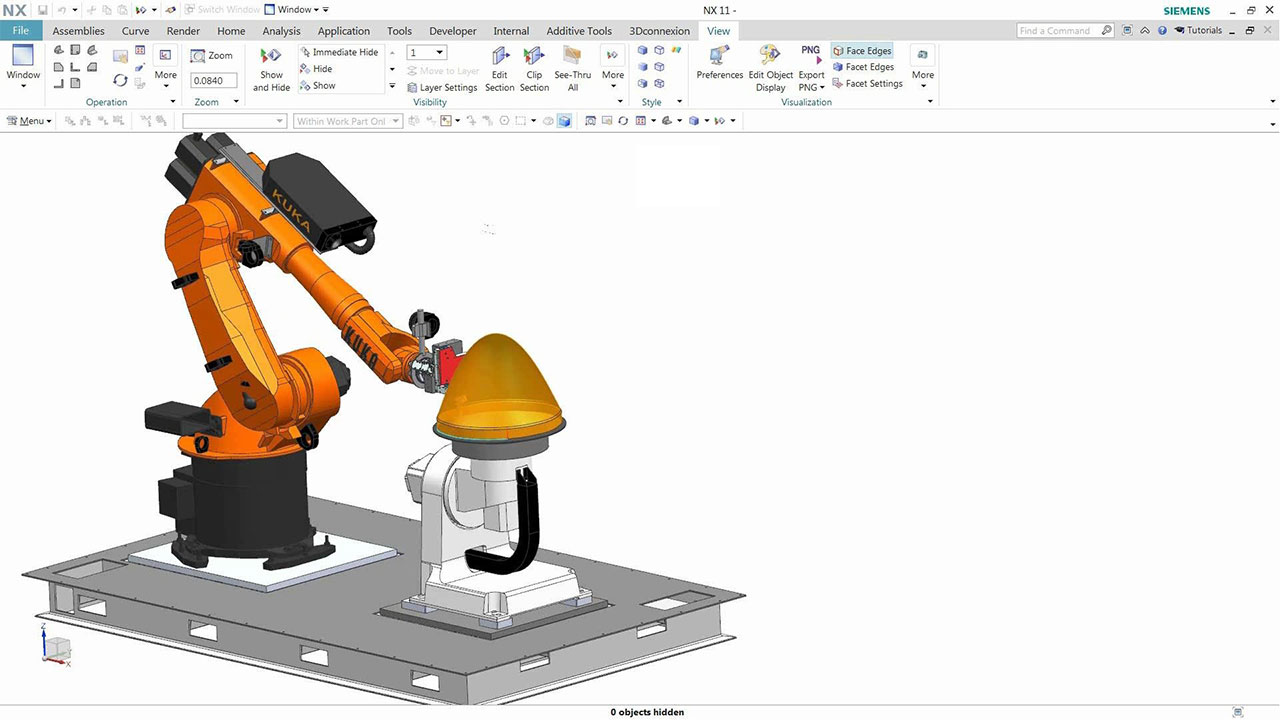Open the Menu dropdown
The image size is (1280, 720).
(29, 121)
